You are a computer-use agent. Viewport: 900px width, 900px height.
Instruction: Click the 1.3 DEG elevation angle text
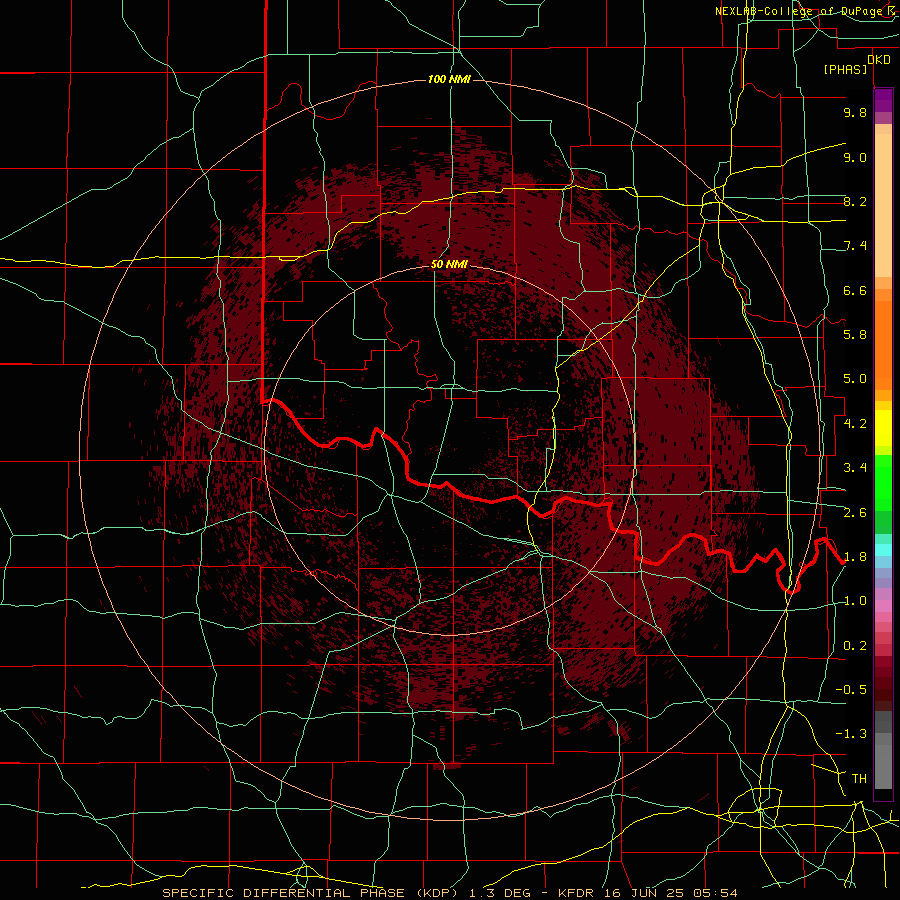tap(500, 893)
